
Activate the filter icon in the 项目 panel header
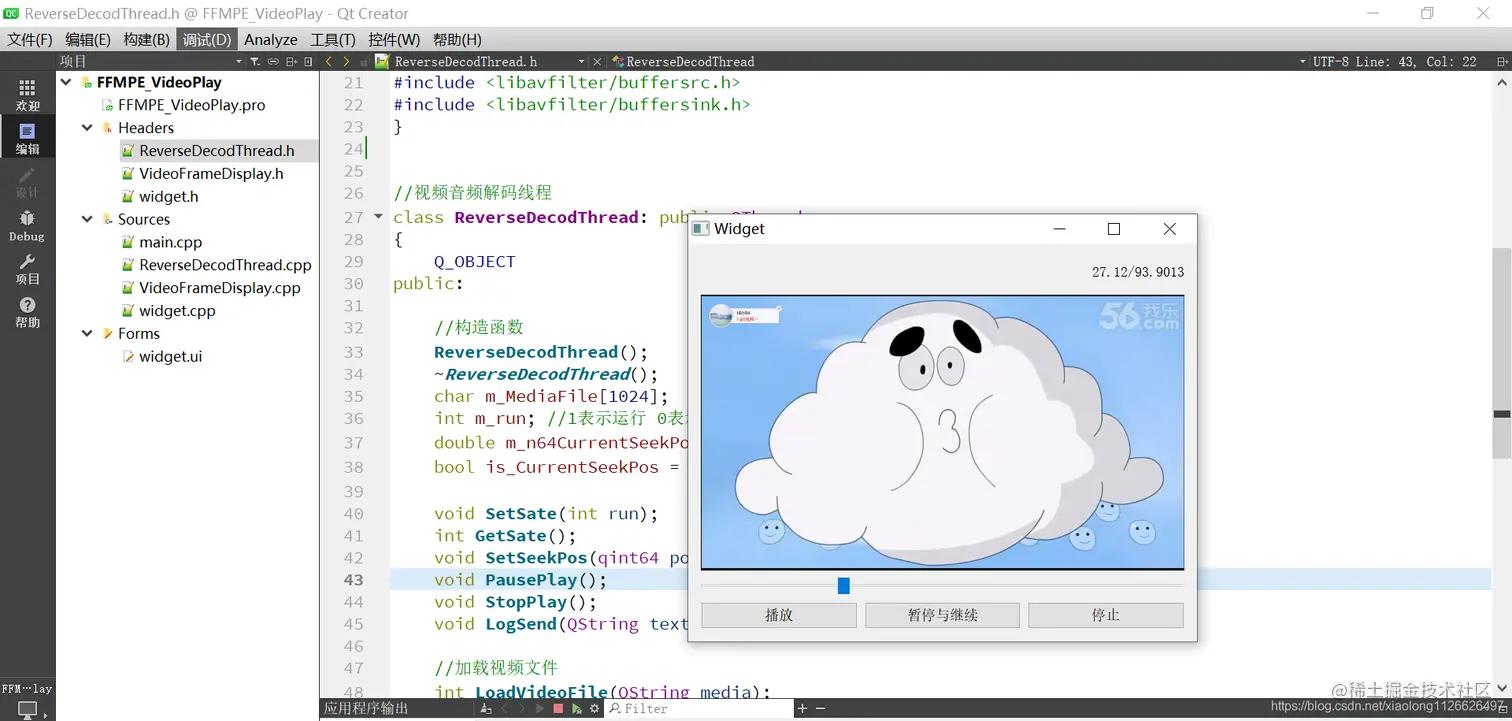click(255, 62)
